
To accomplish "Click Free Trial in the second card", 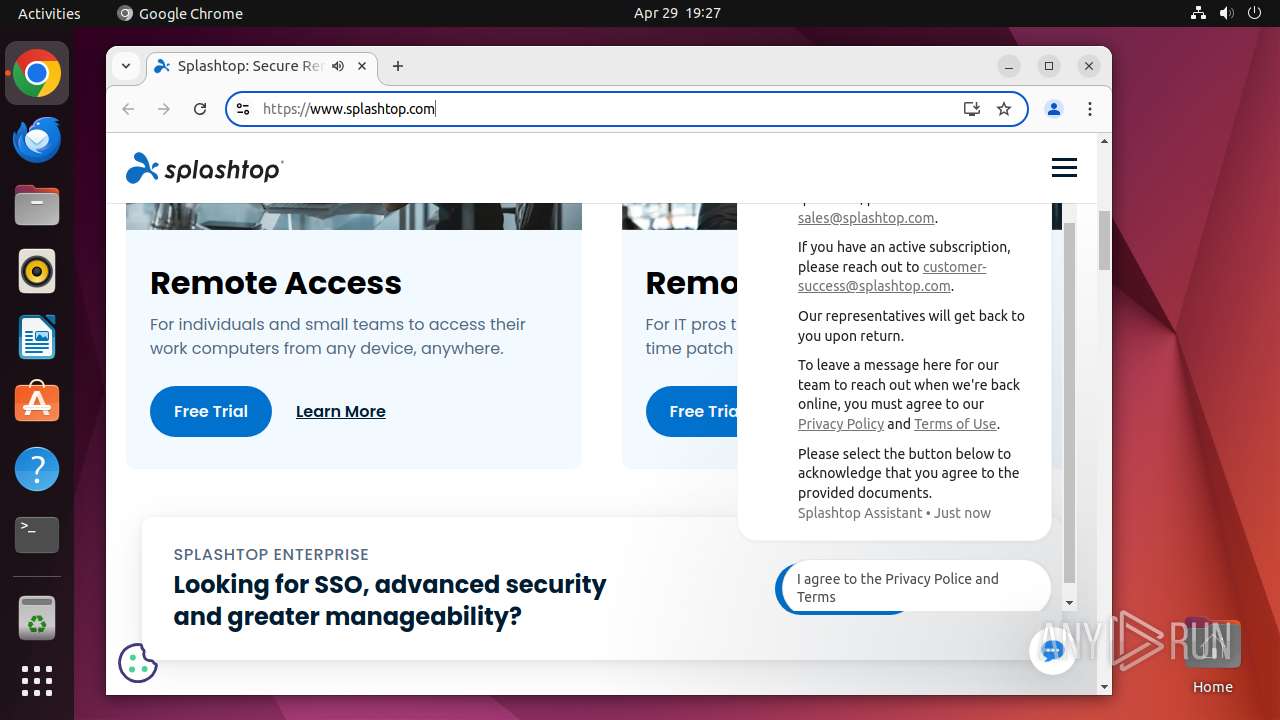I will 692,411.
